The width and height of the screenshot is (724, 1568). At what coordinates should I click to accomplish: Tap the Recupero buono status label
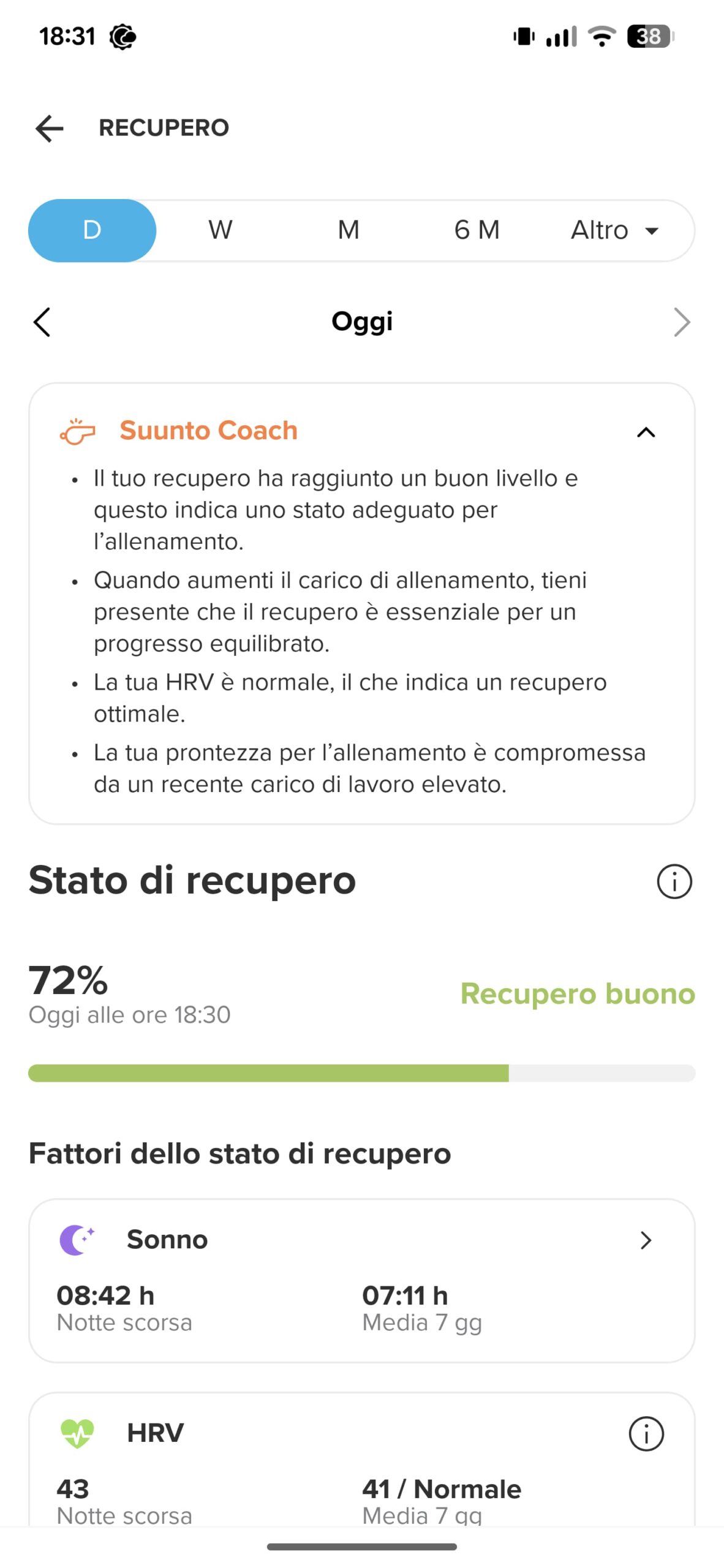(577, 993)
